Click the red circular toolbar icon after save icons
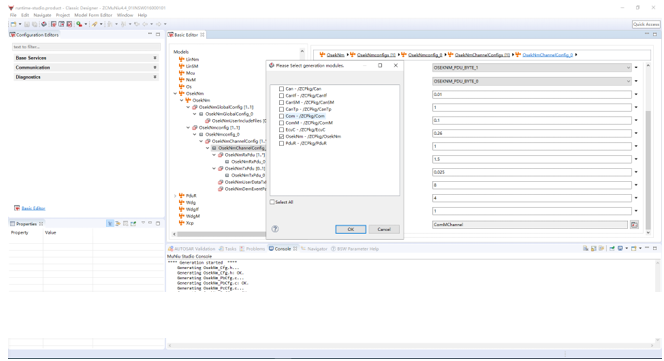This screenshot has height=361, width=664. [44, 24]
